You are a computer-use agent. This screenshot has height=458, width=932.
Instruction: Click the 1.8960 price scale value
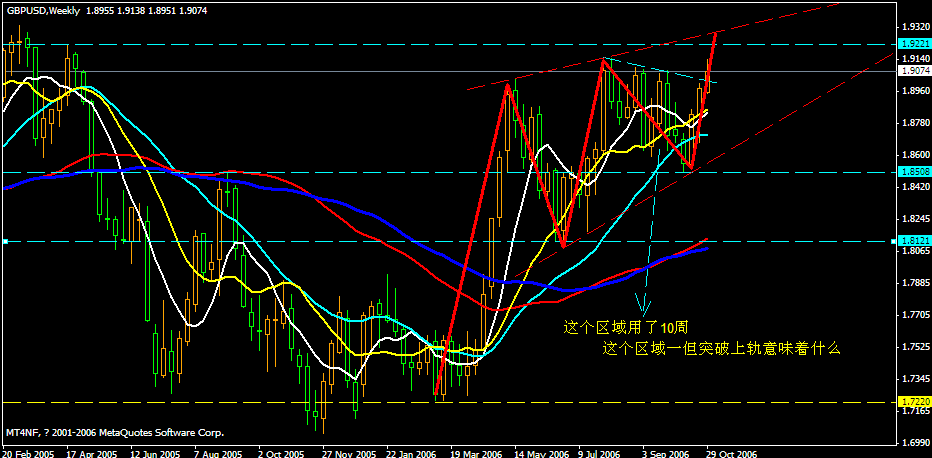[914, 91]
